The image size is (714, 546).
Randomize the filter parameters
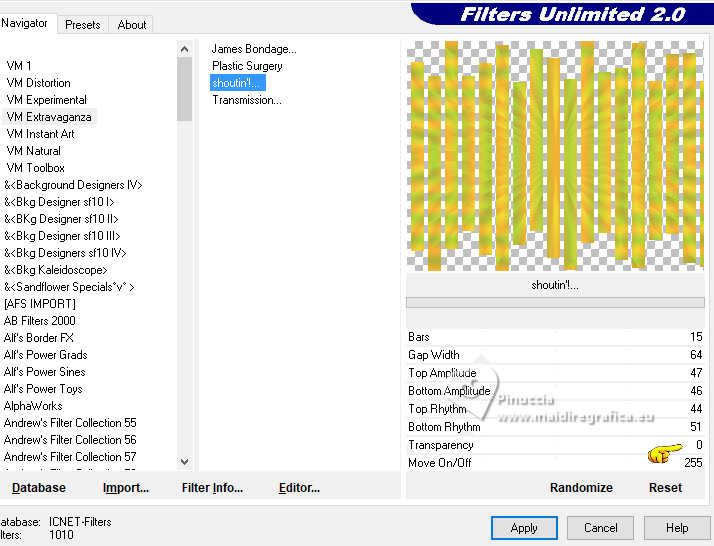[581, 488]
